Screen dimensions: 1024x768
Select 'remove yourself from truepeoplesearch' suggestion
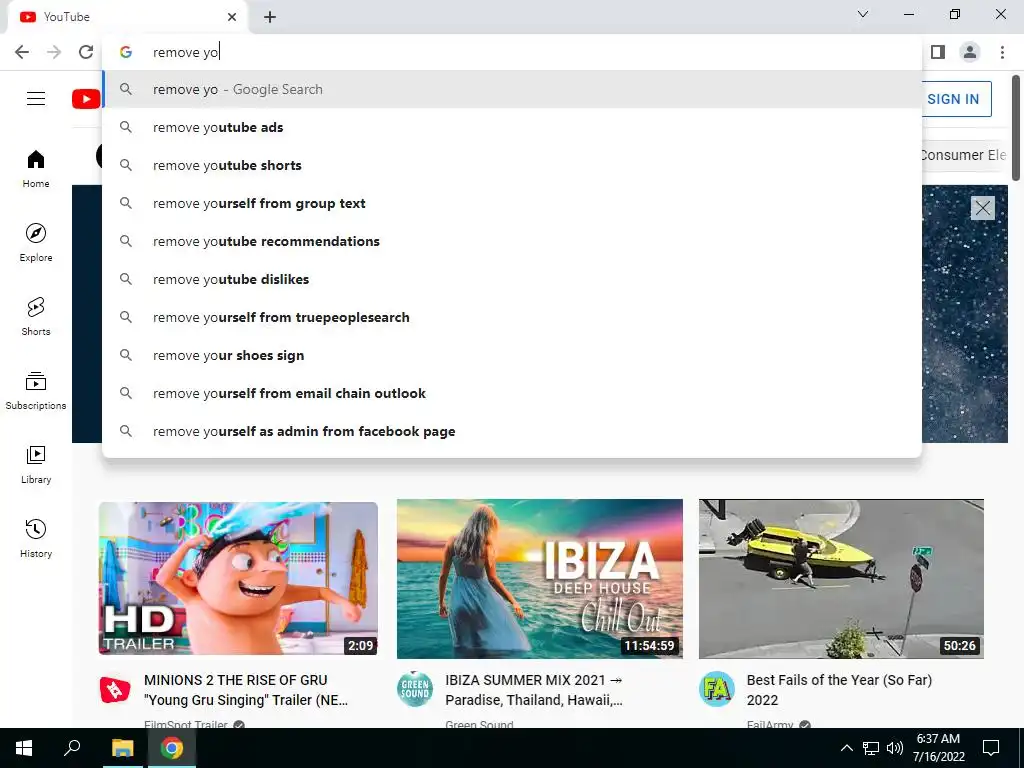click(x=512, y=317)
